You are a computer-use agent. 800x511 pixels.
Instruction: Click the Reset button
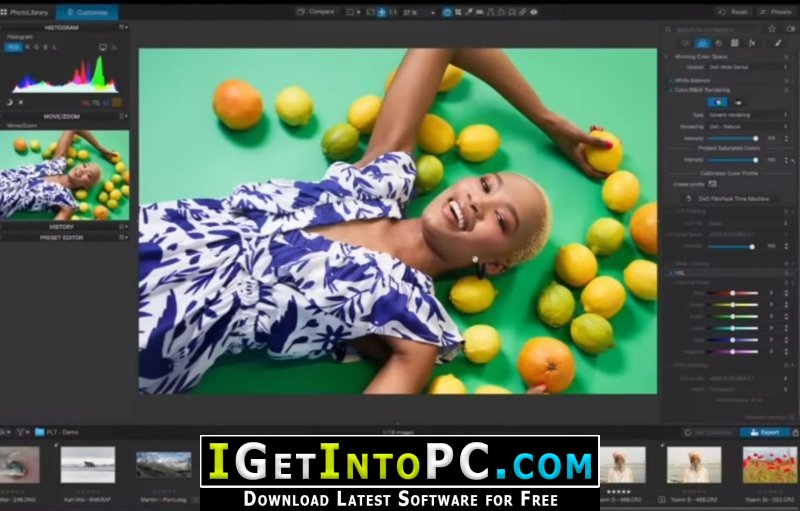click(x=734, y=12)
